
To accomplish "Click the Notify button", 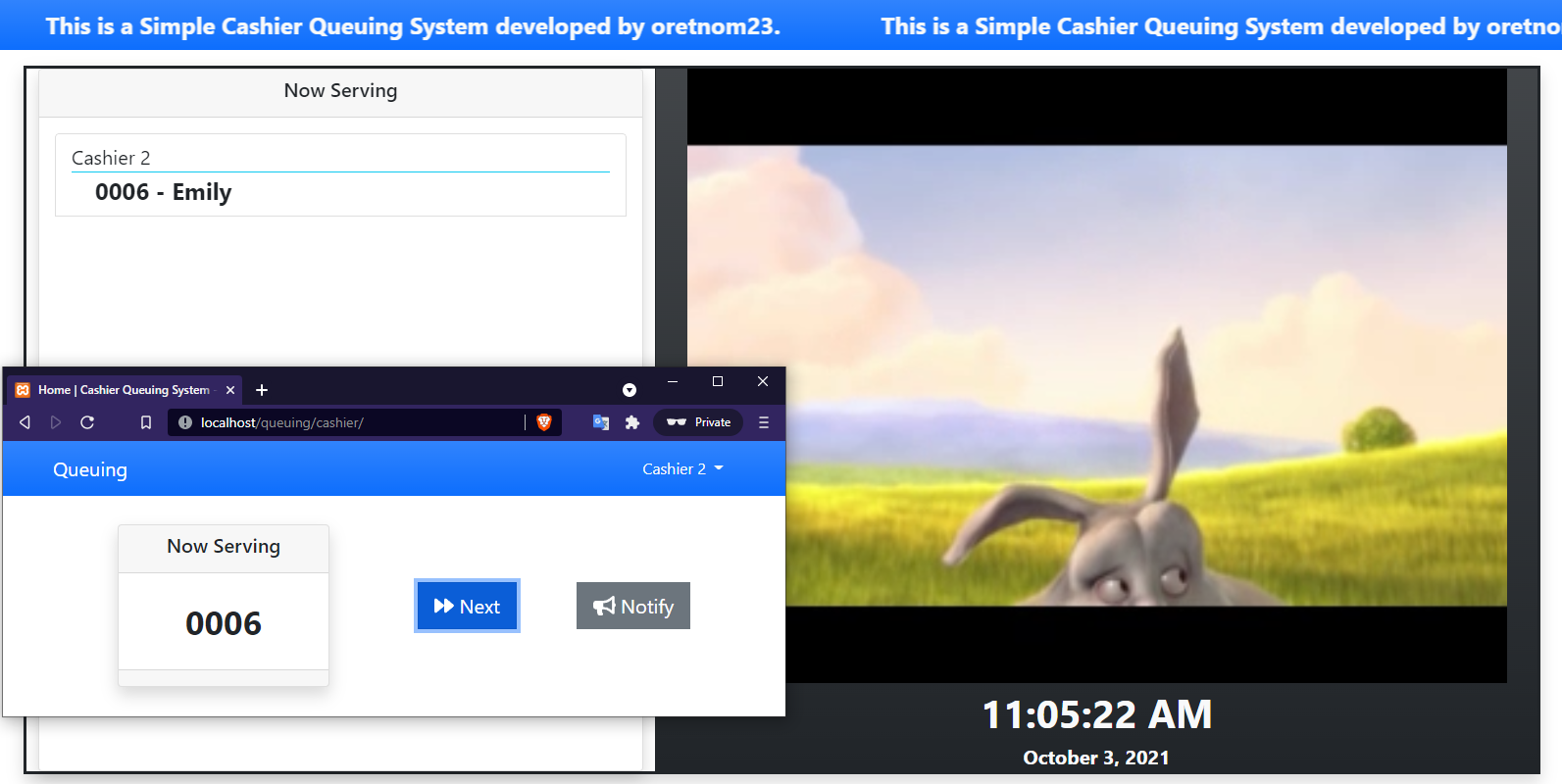I will 633,607.
